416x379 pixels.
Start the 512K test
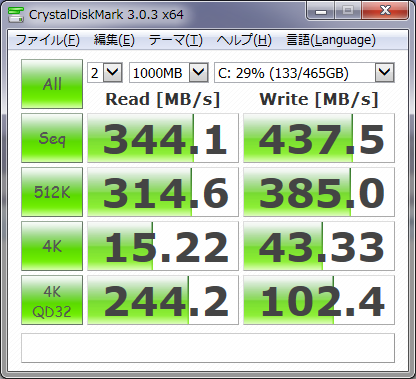52,192
